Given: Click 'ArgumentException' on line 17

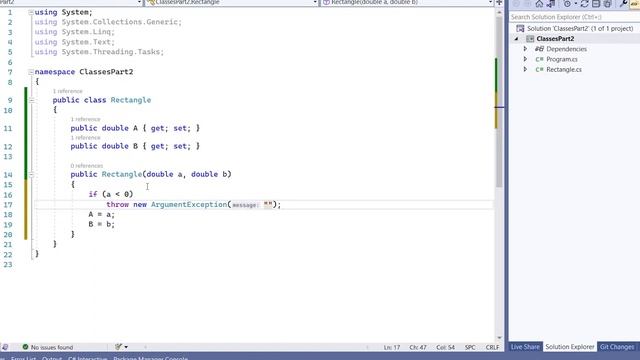Looking at the screenshot, I should tap(189, 204).
